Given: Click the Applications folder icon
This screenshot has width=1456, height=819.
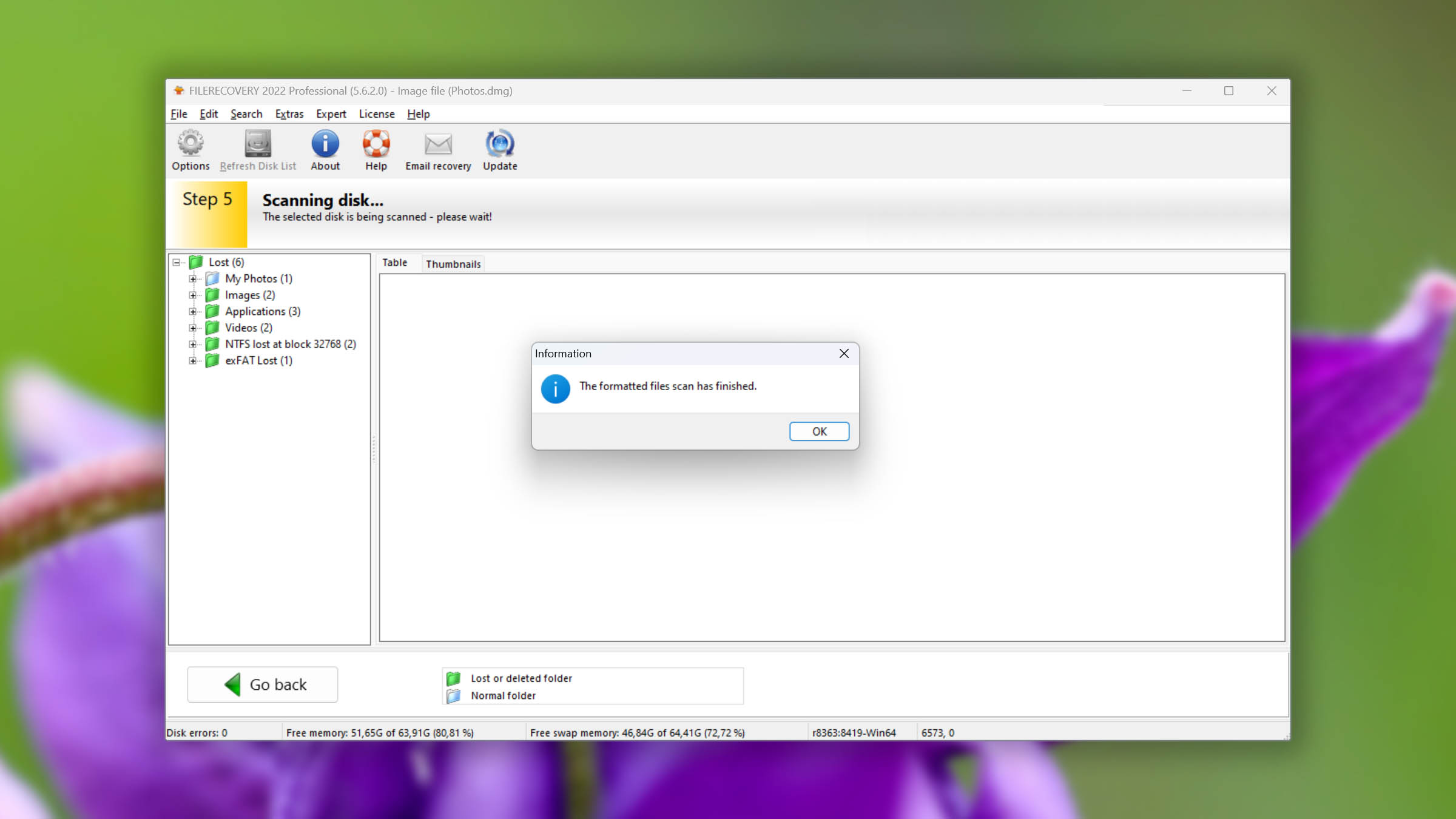Looking at the screenshot, I should point(212,311).
